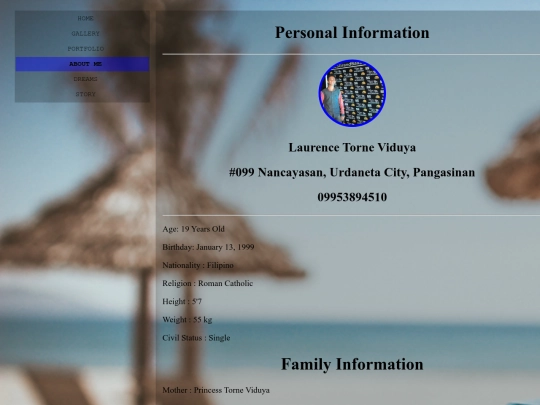
Task: Click the address #099 Nancayasan, Urdaneta City
Action: [x=352, y=172]
